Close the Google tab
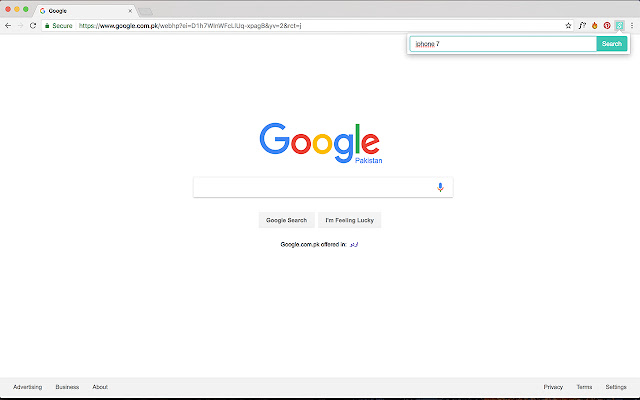 (x=130, y=11)
